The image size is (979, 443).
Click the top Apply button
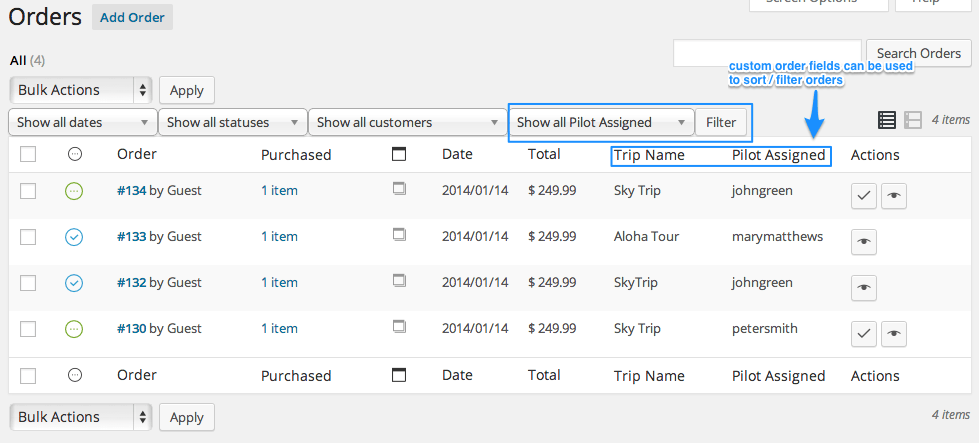click(187, 90)
